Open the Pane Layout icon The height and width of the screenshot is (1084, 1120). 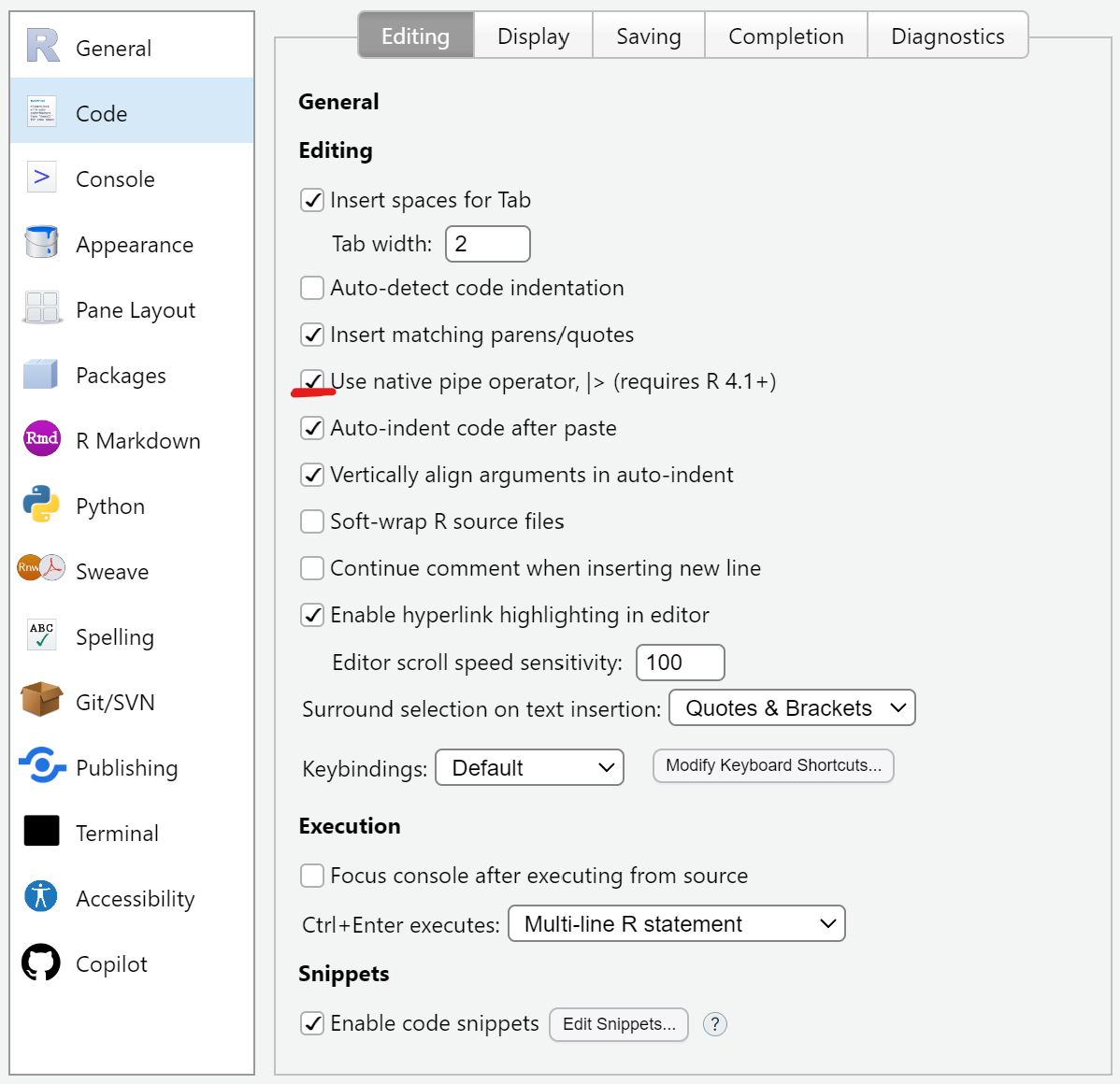[x=41, y=308]
